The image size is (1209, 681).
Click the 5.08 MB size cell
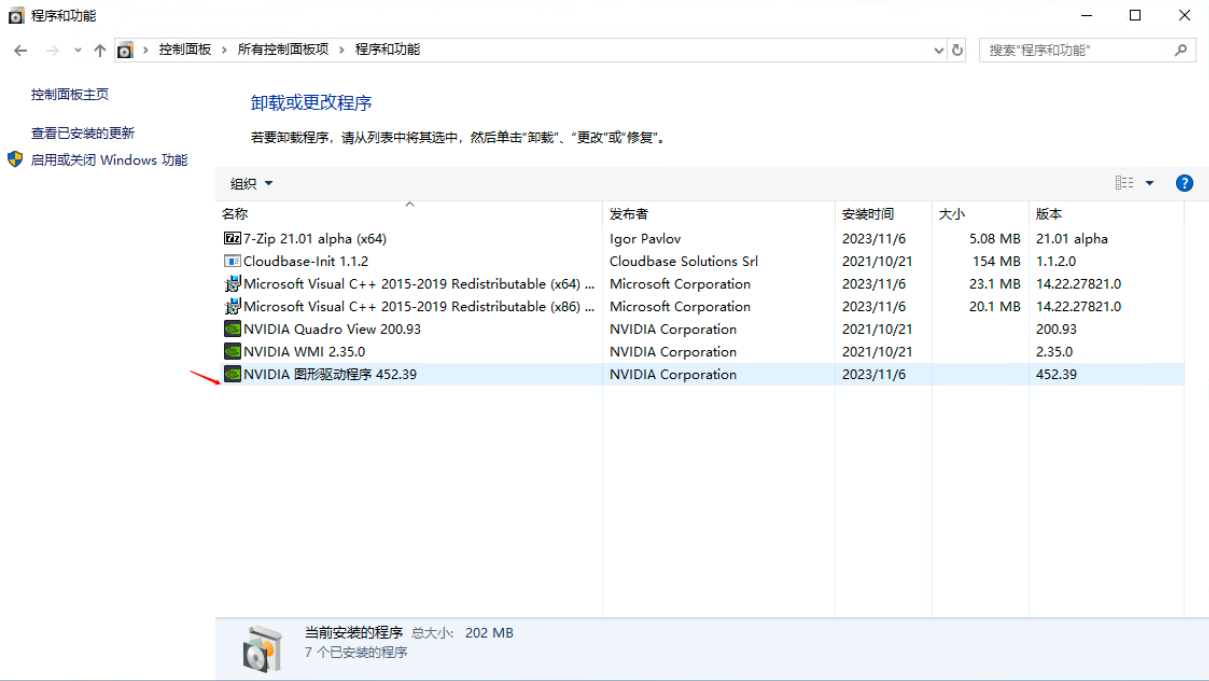994,239
